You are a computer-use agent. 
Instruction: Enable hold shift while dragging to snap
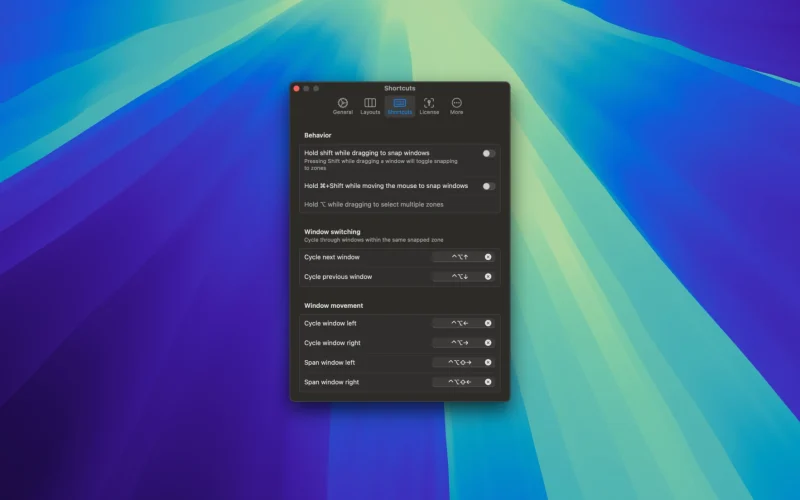tap(488, 153)
